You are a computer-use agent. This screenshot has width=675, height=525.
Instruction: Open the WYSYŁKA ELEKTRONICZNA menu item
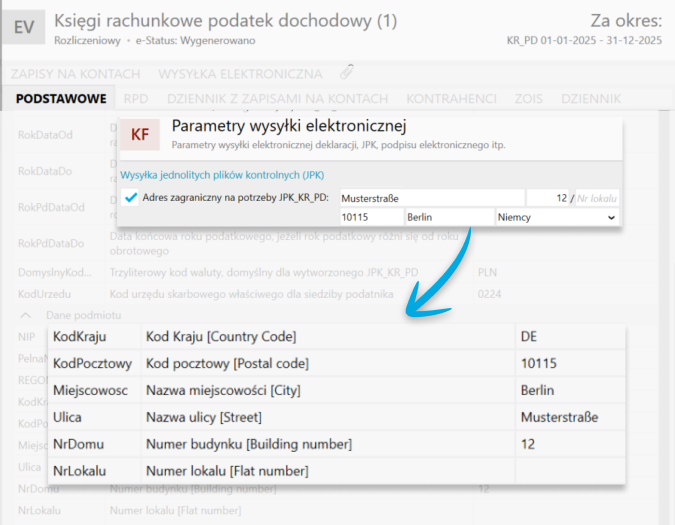[x=240, y=74]
